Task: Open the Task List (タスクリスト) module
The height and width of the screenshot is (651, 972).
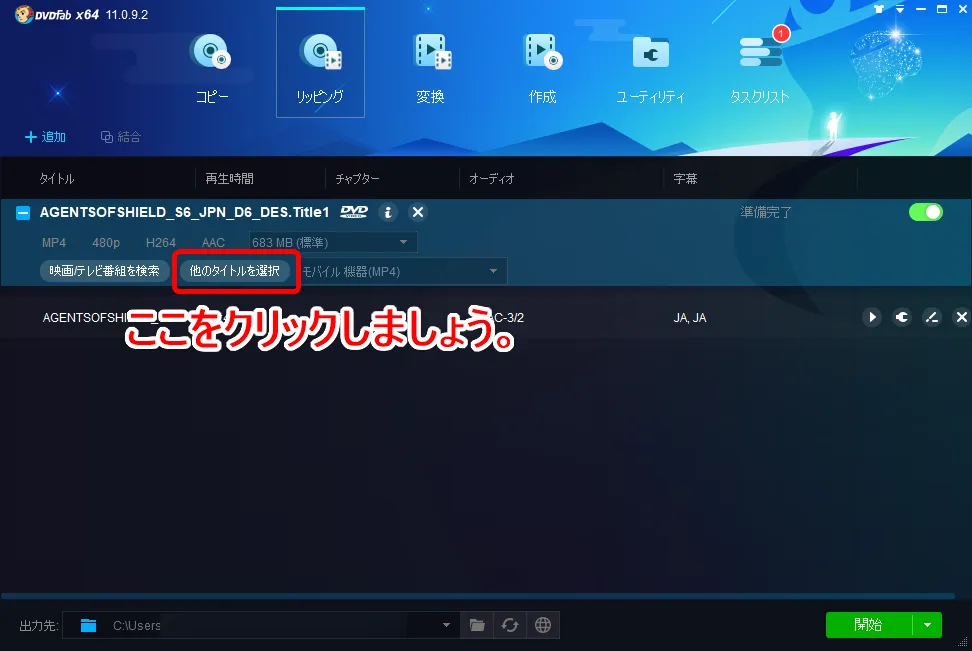Action: click(760, 68)
